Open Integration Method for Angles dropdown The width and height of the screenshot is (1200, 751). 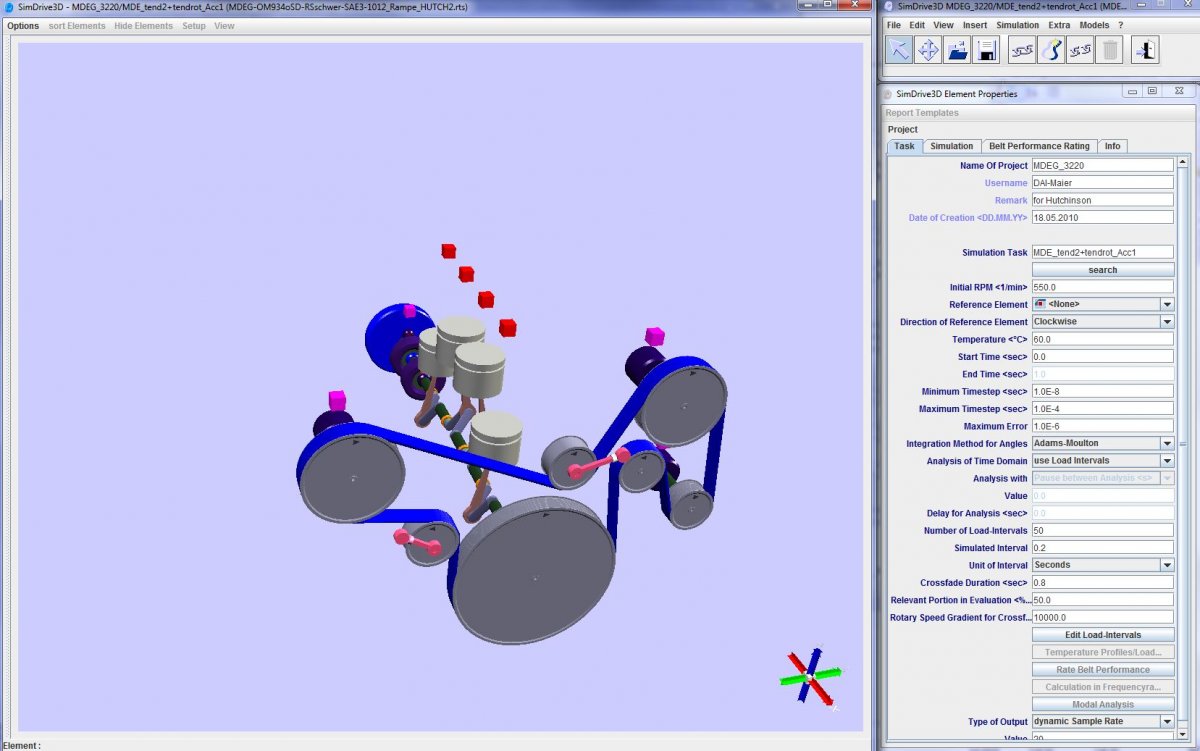1167,443
